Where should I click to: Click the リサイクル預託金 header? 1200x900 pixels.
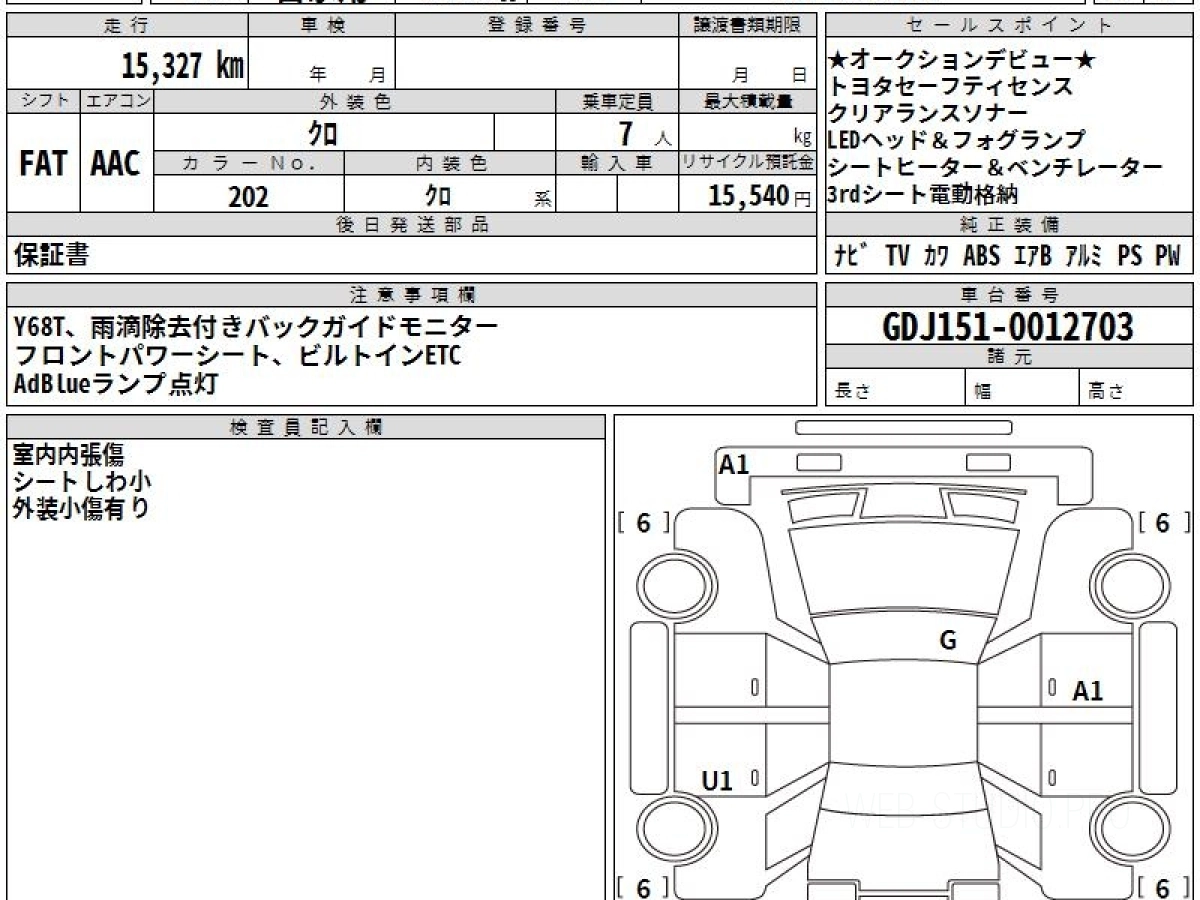748,163
